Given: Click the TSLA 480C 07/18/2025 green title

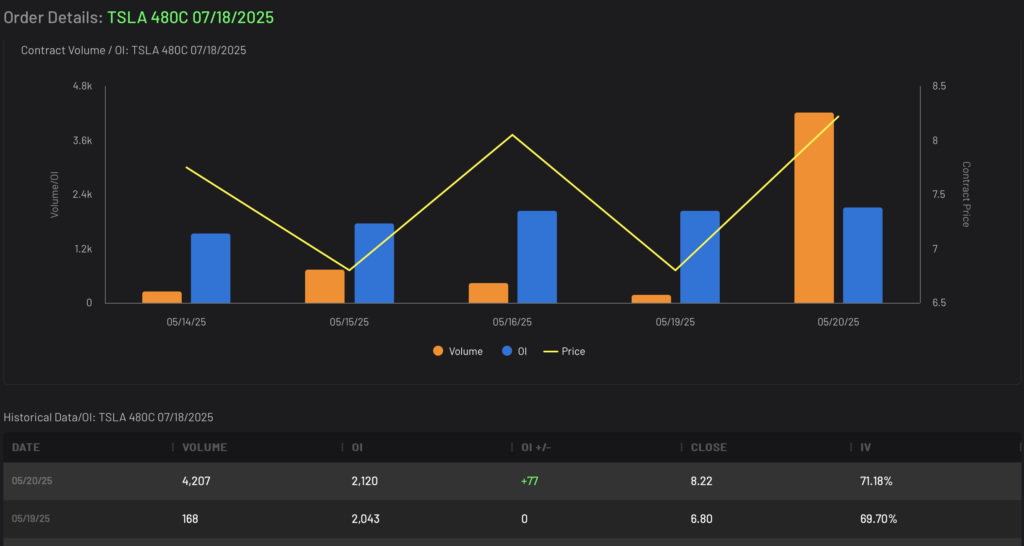Looking at the screenshot, I should click(191, 18).
